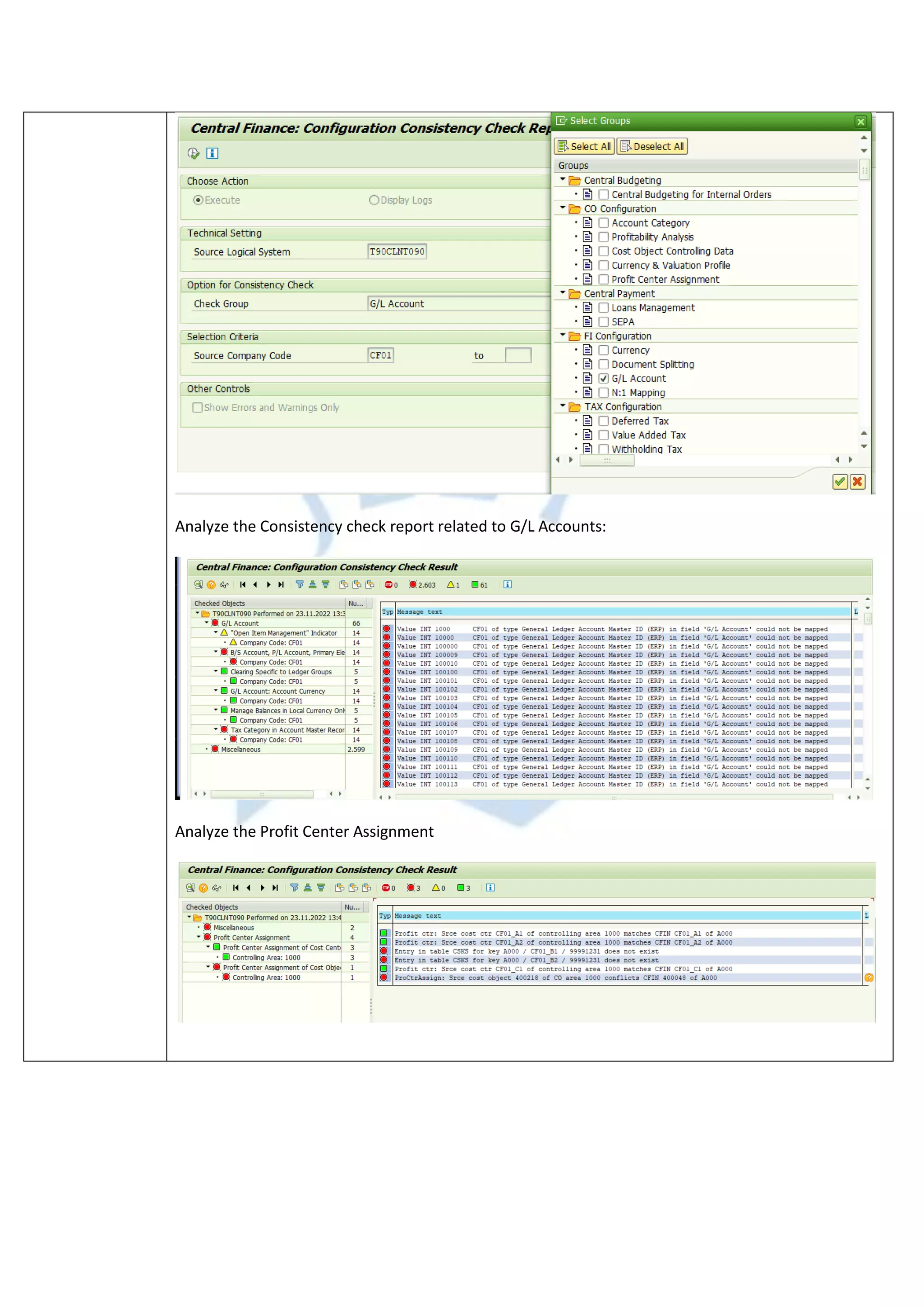Check the Document Splitting group
The image size is (924, 1307).
(604, 364)
